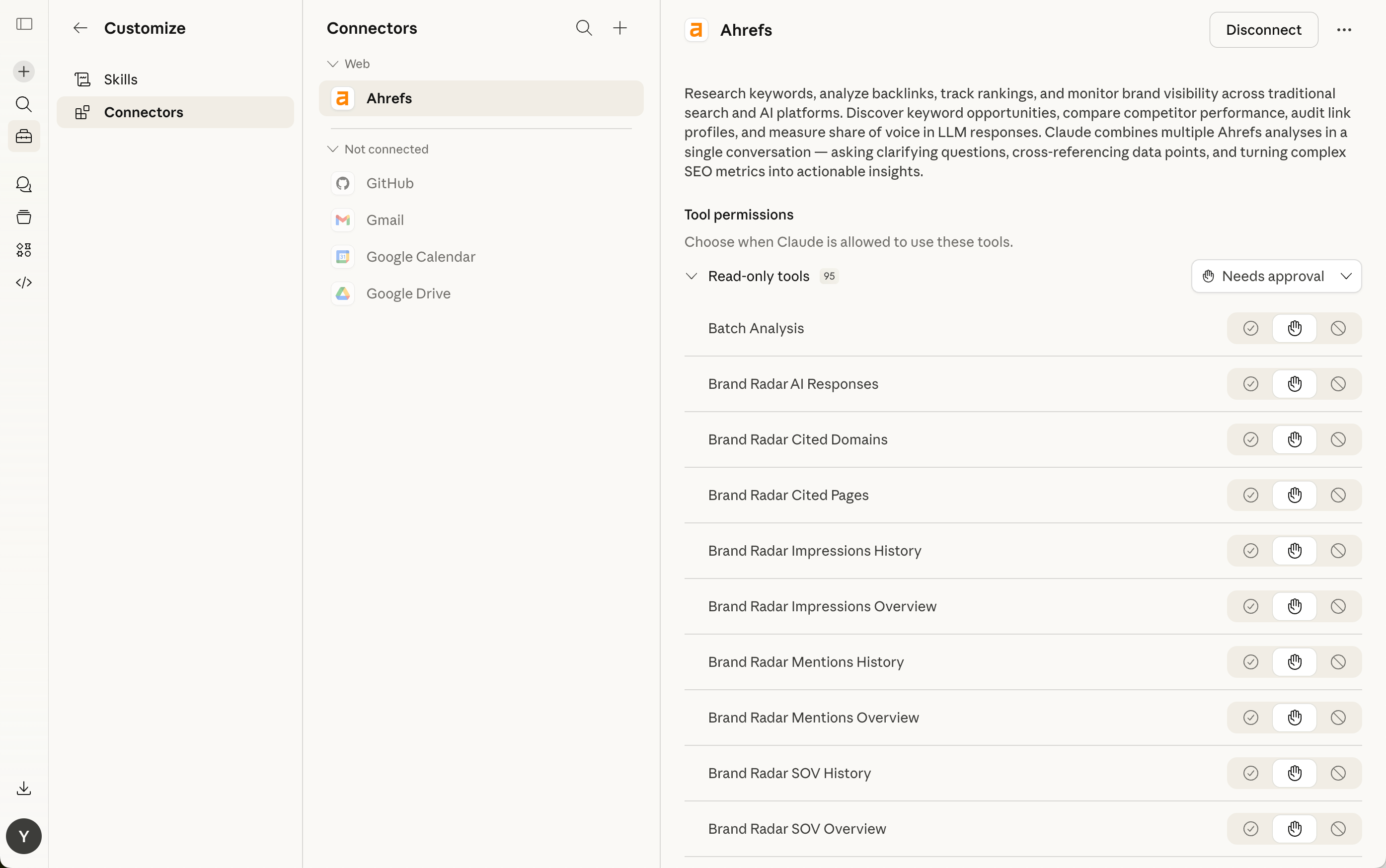Viewport: 1386px width, 868px height.
Task: Go back using Customize arrow
Action: pos(80,28)
